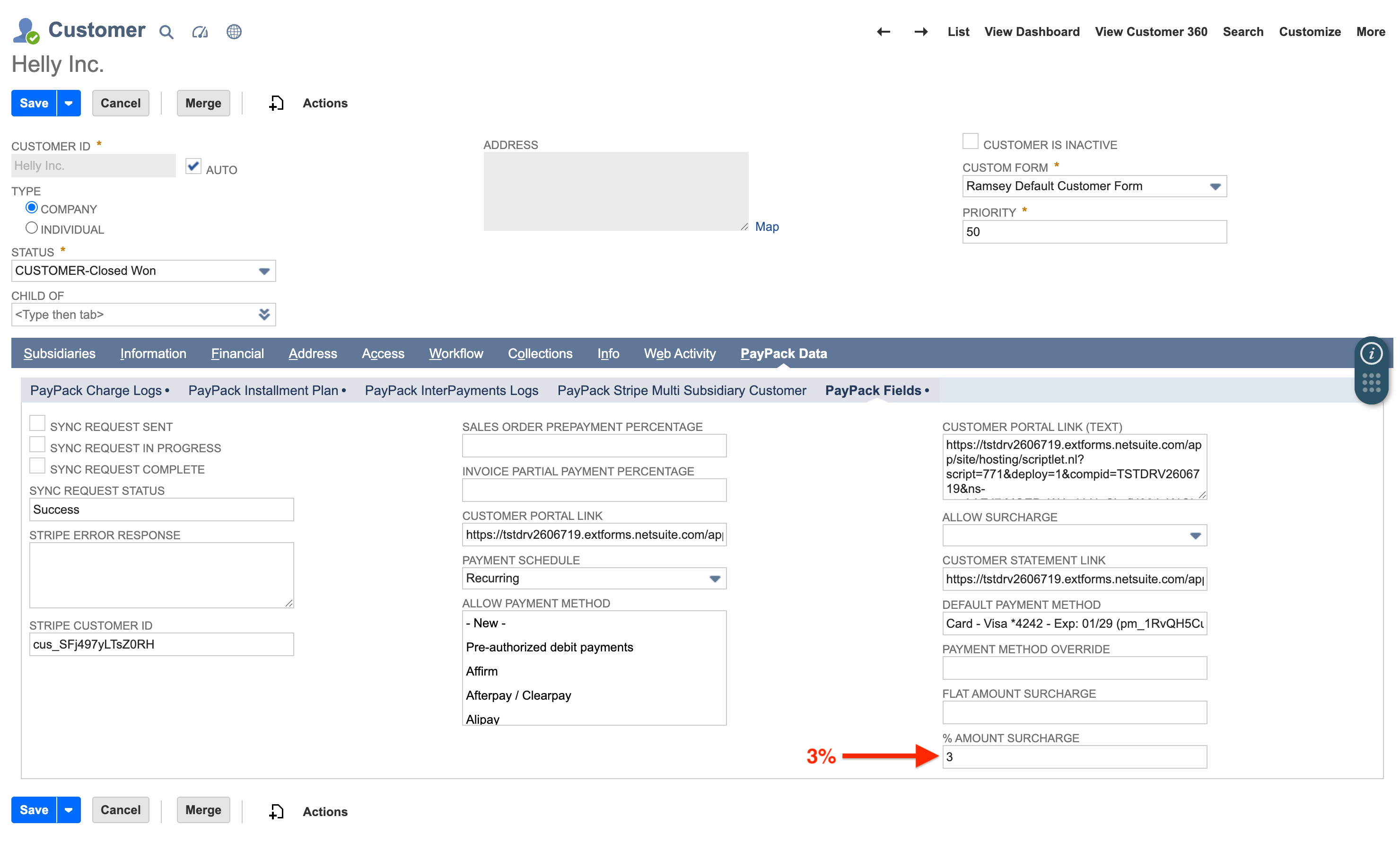Enable the CUSTOMER IS INACTIVE checkbox
The height and width of the screenshot is (843, 1400).
(970, 140)
